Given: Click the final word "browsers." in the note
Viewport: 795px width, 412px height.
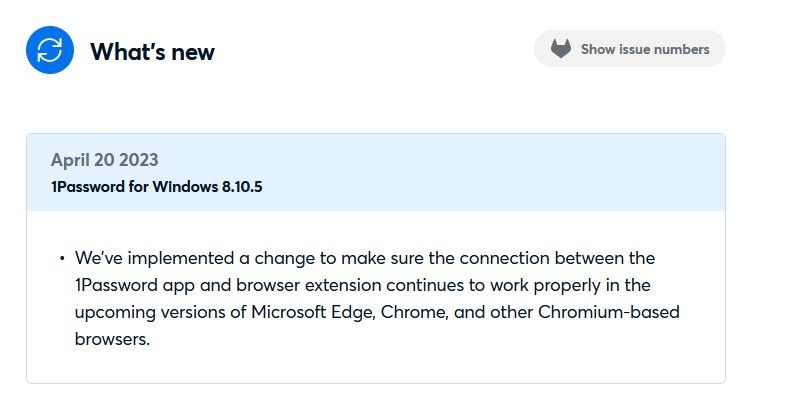Looking at the screenshot, I should coord(112,339).
